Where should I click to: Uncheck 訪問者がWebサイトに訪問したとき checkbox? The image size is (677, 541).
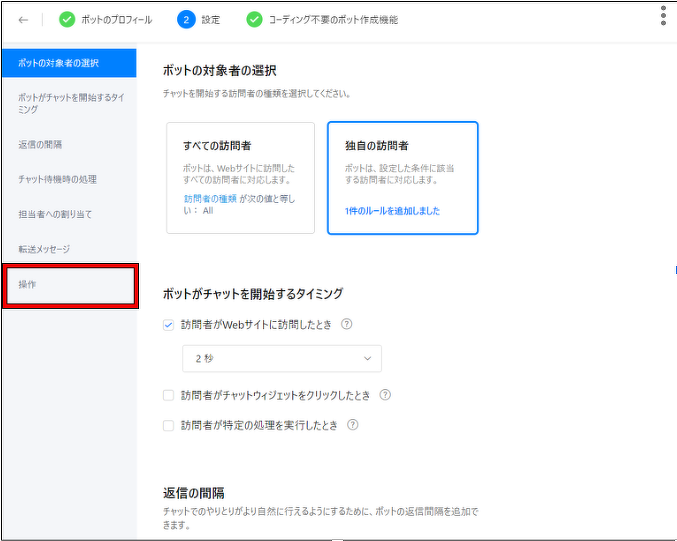pyautogui.click(x=168, y=325)
